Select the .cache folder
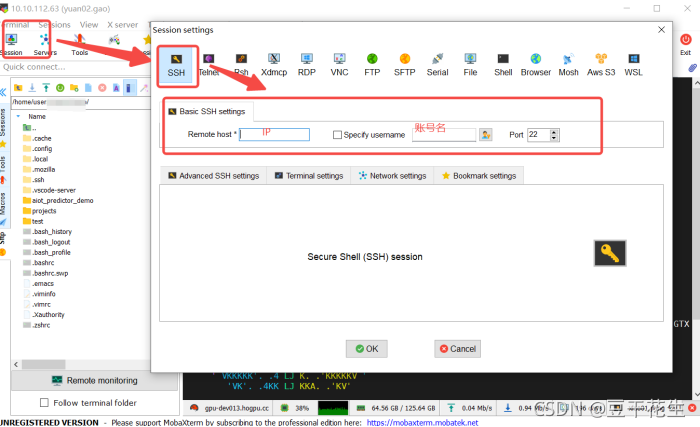The image size is (700, 427). (x=38, y=138)
